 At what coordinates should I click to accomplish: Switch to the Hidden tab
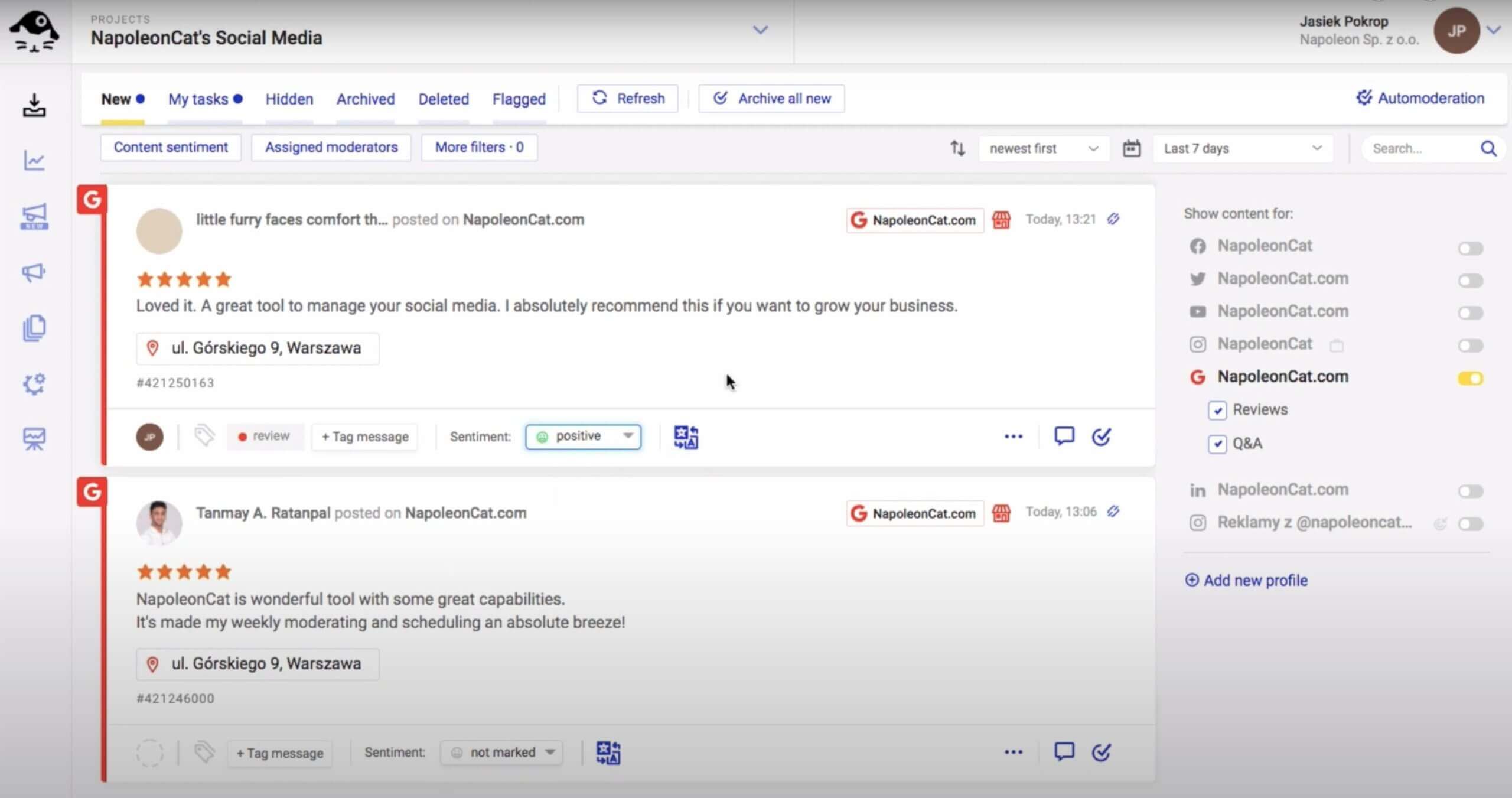289,99
